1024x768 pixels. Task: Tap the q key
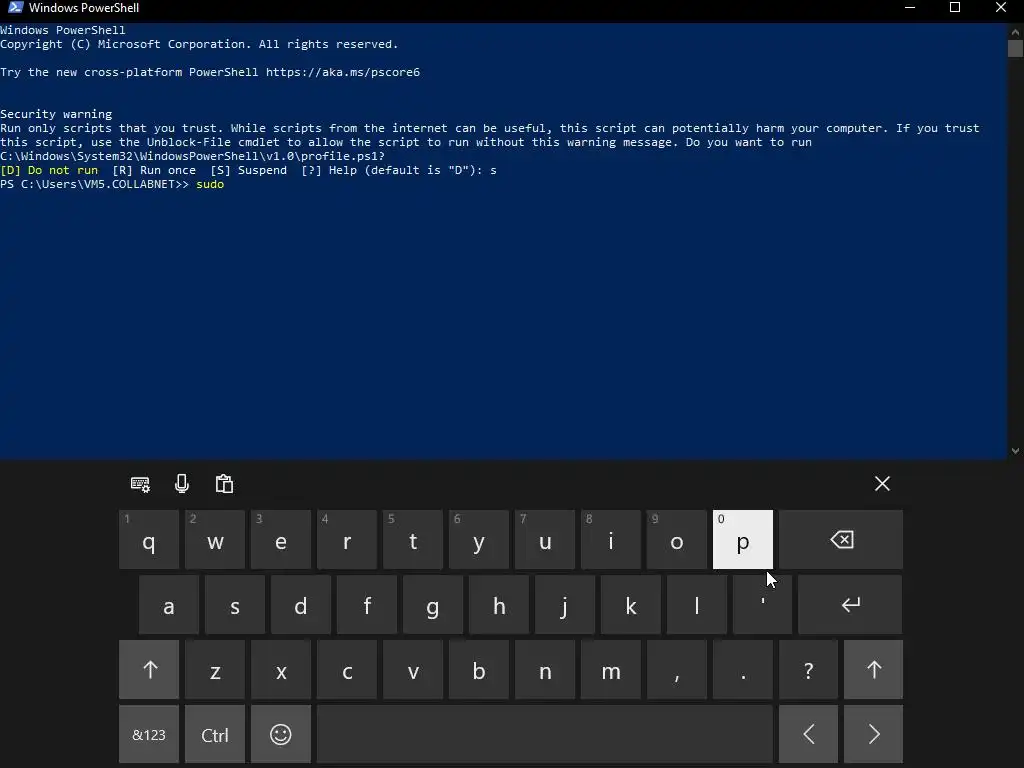coord(149,539)
